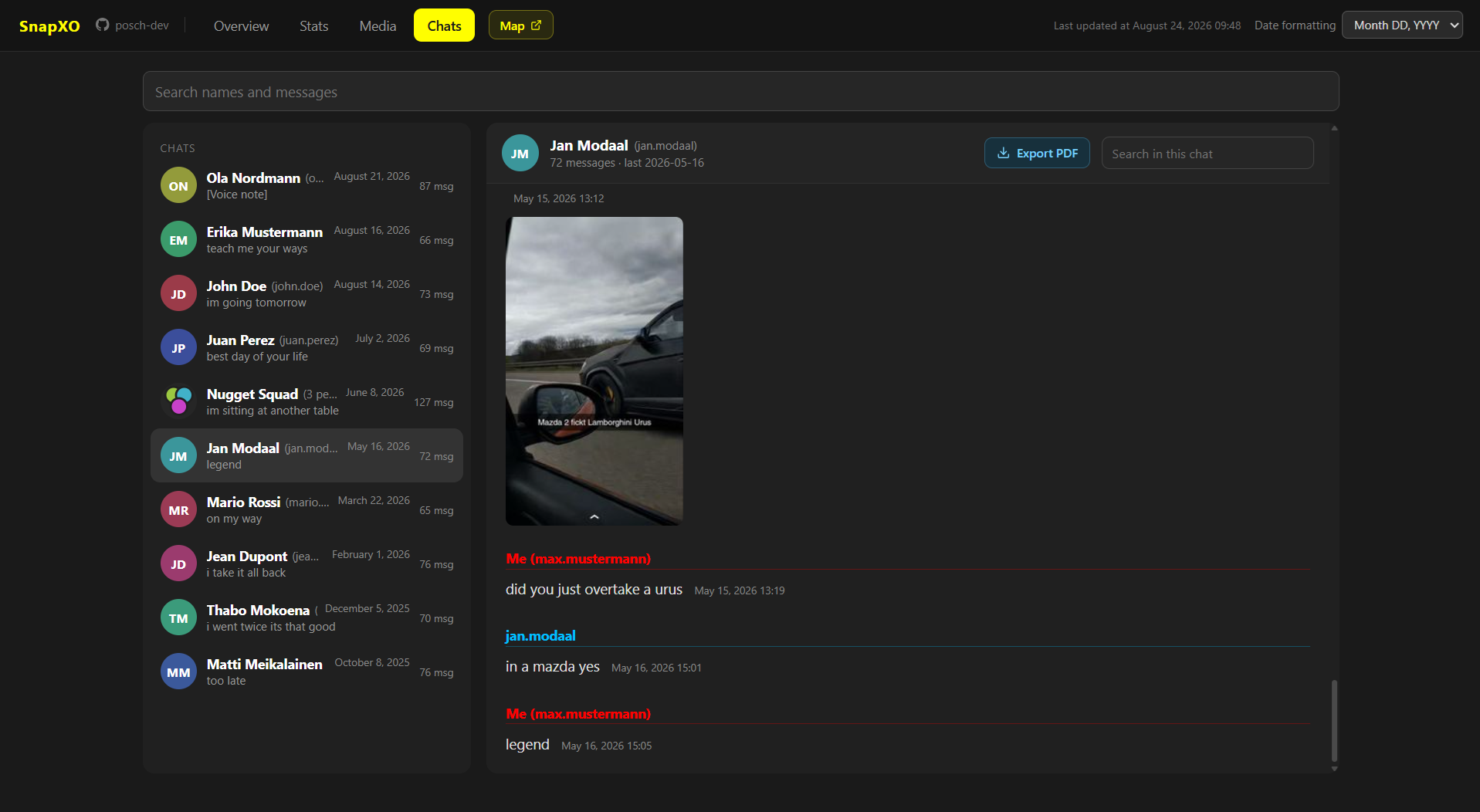Click the chat panel scrollbar thumb
1480x812 pixels.
pyautogui.click(x=1334, y=720)
